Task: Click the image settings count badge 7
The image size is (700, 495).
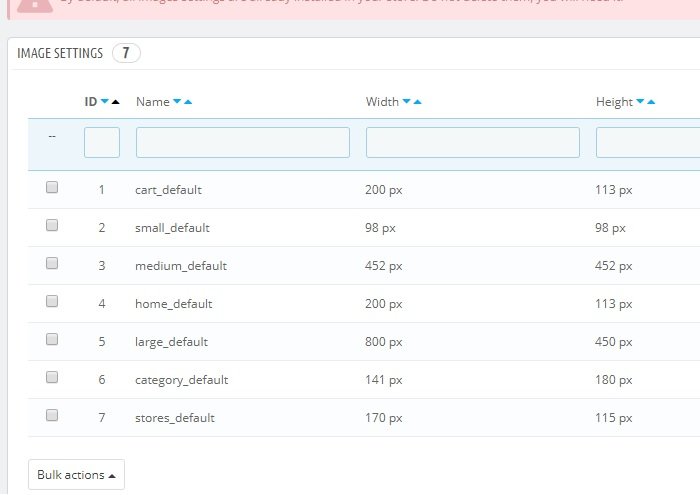Action: [126, 53]
